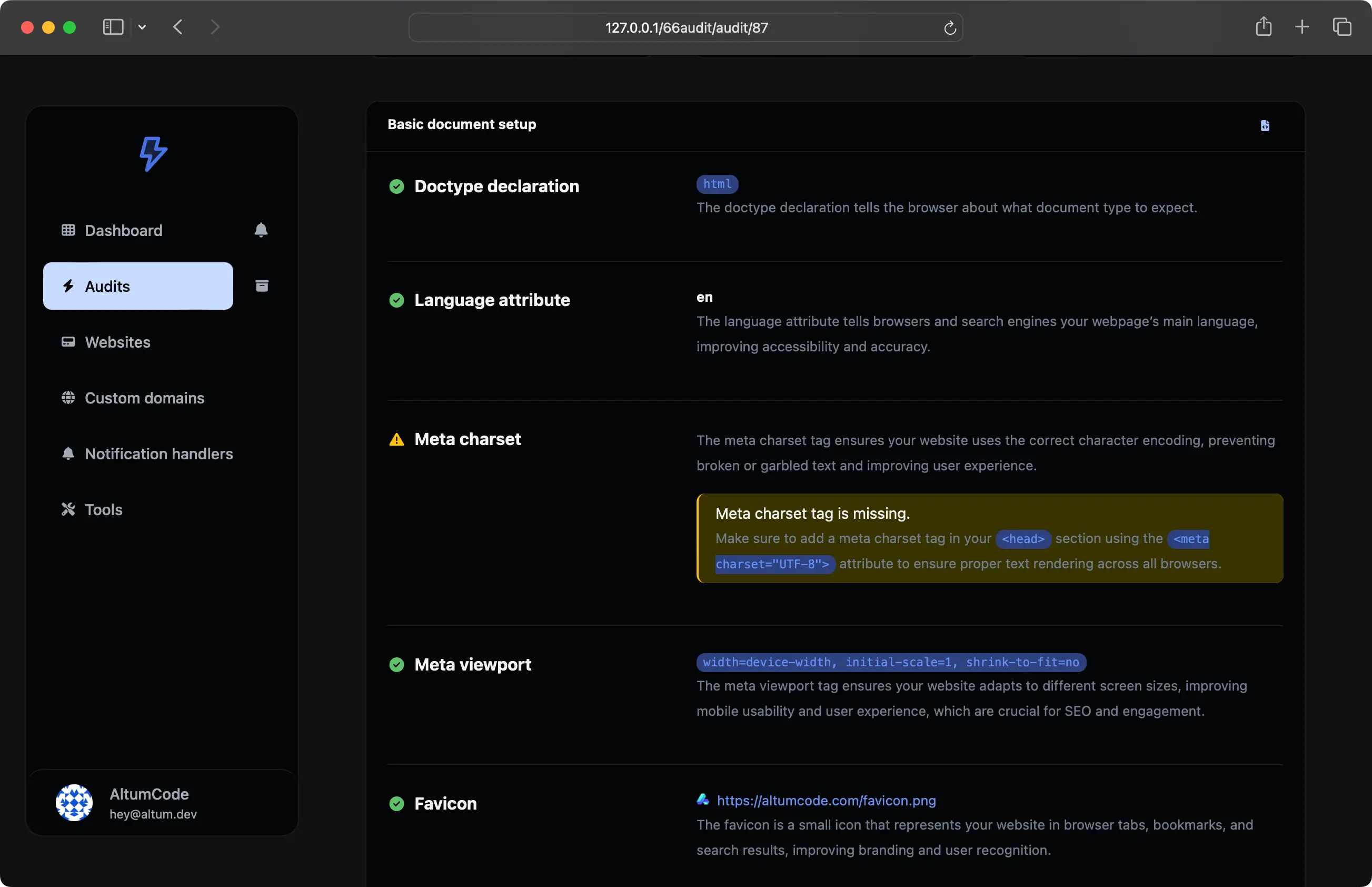Click the Share icon in browser toolbar
Screen dimensions: 1372x887
pos(1263,26)
